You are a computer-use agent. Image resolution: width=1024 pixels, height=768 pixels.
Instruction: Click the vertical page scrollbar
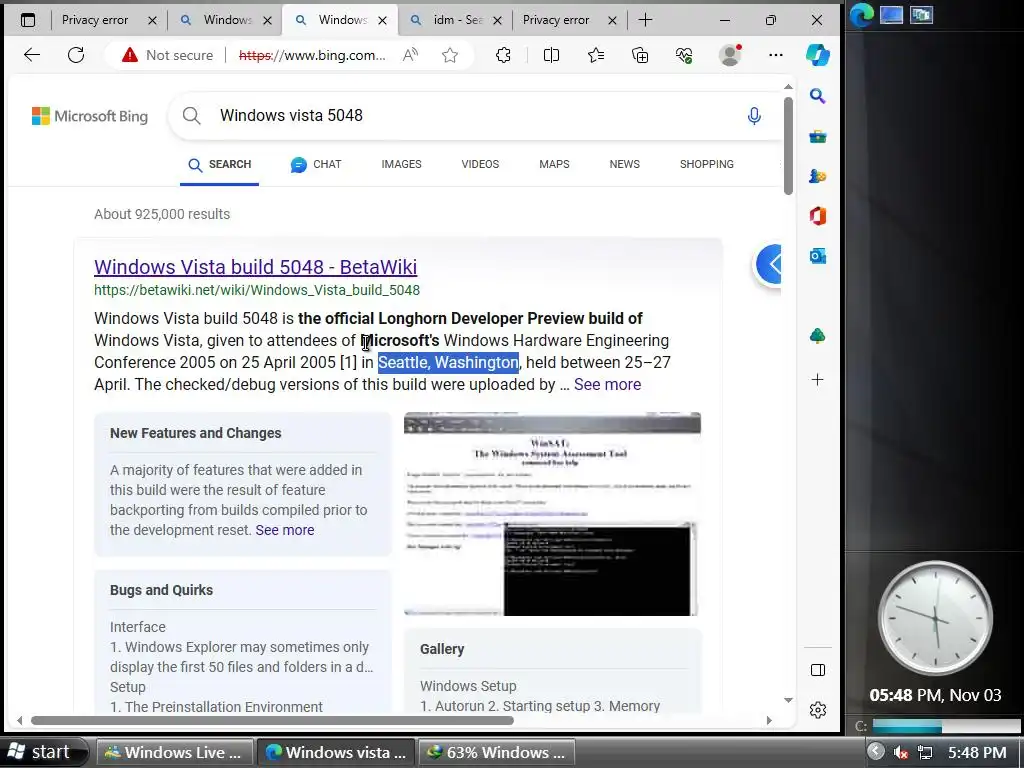pos(788,146)
